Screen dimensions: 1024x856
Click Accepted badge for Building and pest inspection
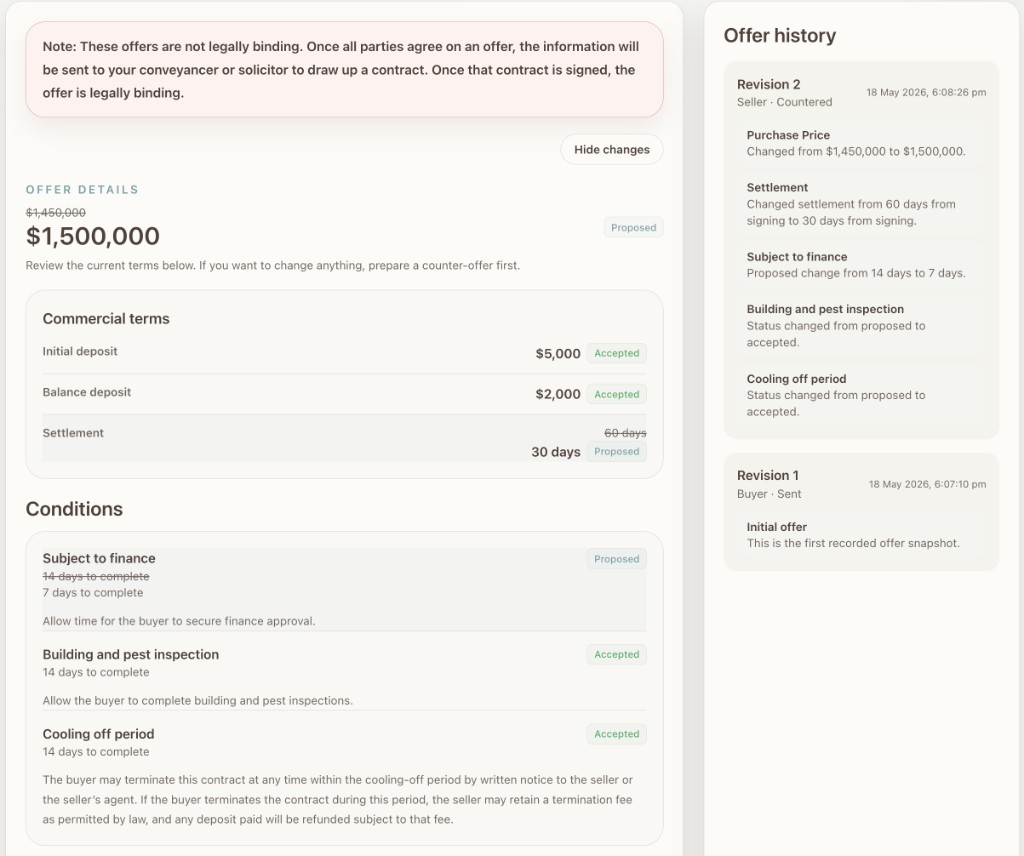pos(616,654)
